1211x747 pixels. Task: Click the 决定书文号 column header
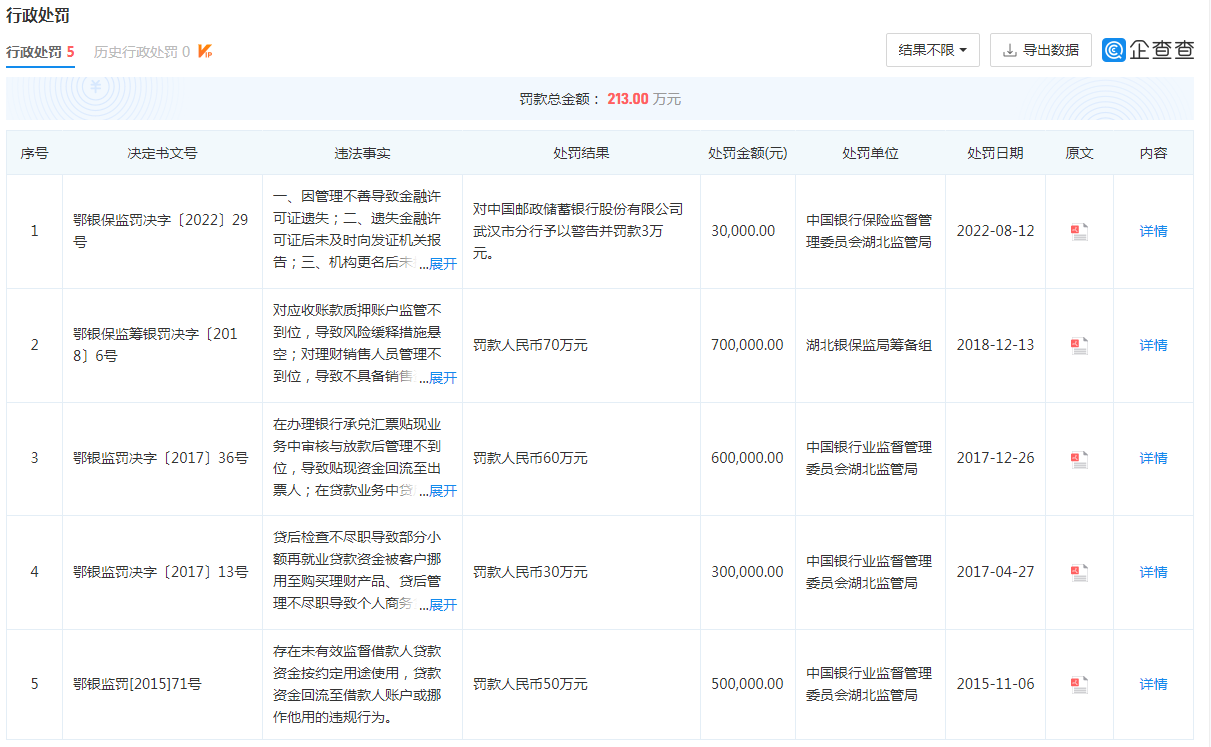pyautogui.click(x=162, y=154)
